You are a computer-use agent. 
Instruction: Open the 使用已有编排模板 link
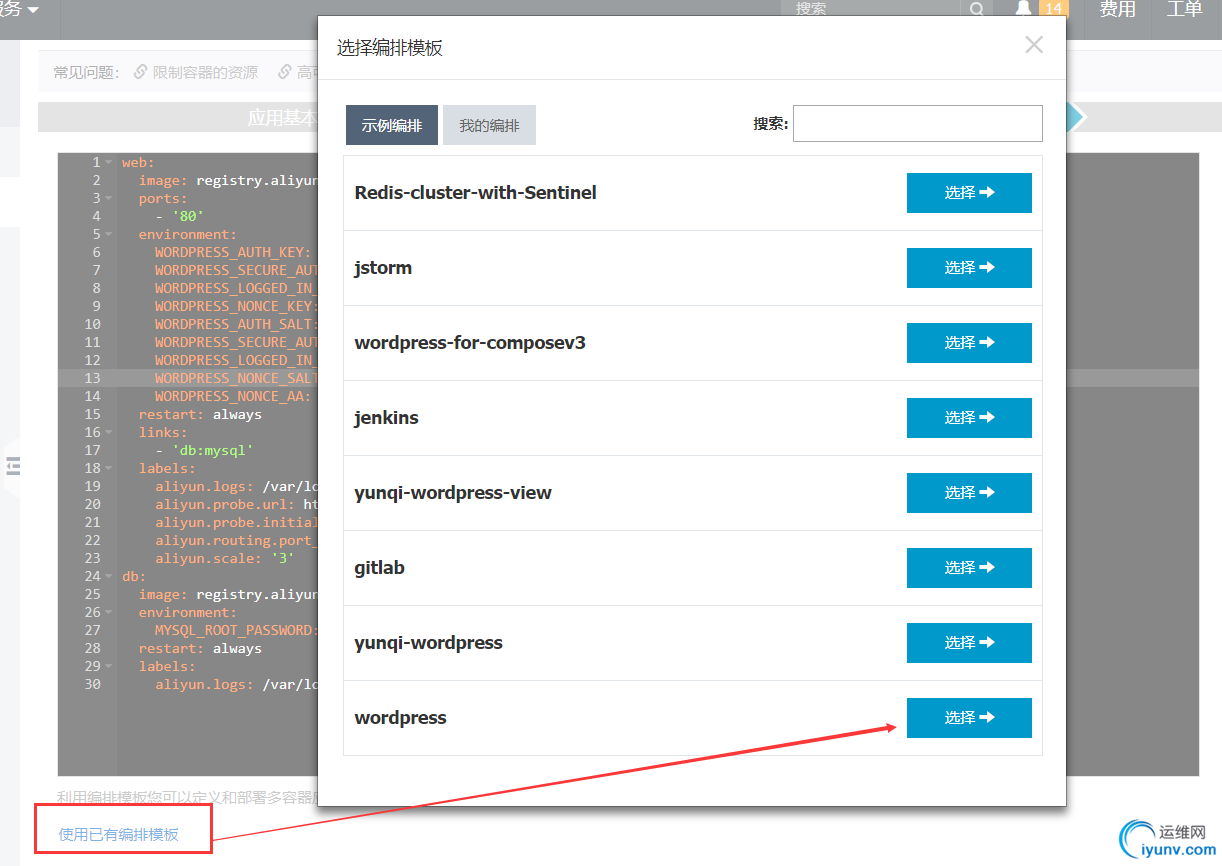[119, 834]
